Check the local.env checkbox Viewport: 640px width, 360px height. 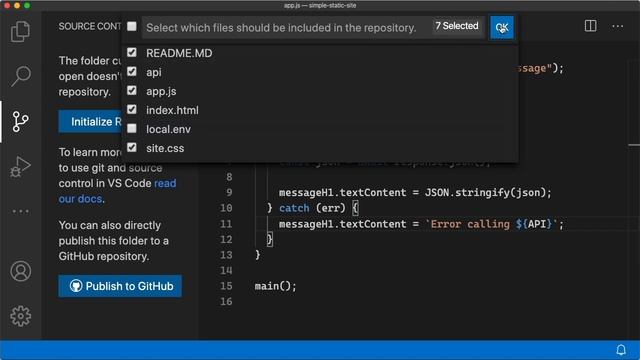click(132, 129)
